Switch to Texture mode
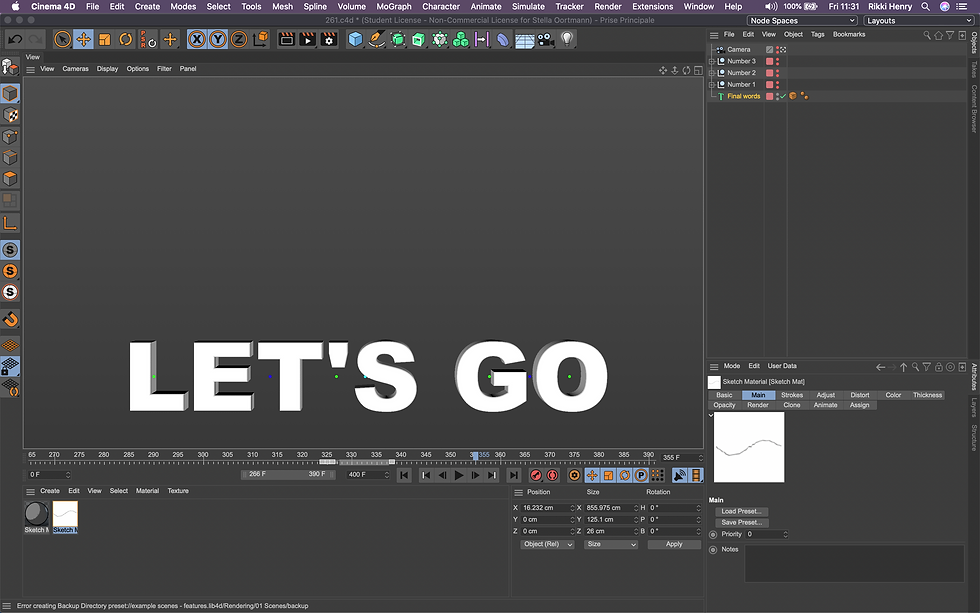This screenshot has width=980, height=613. (10, 115)
